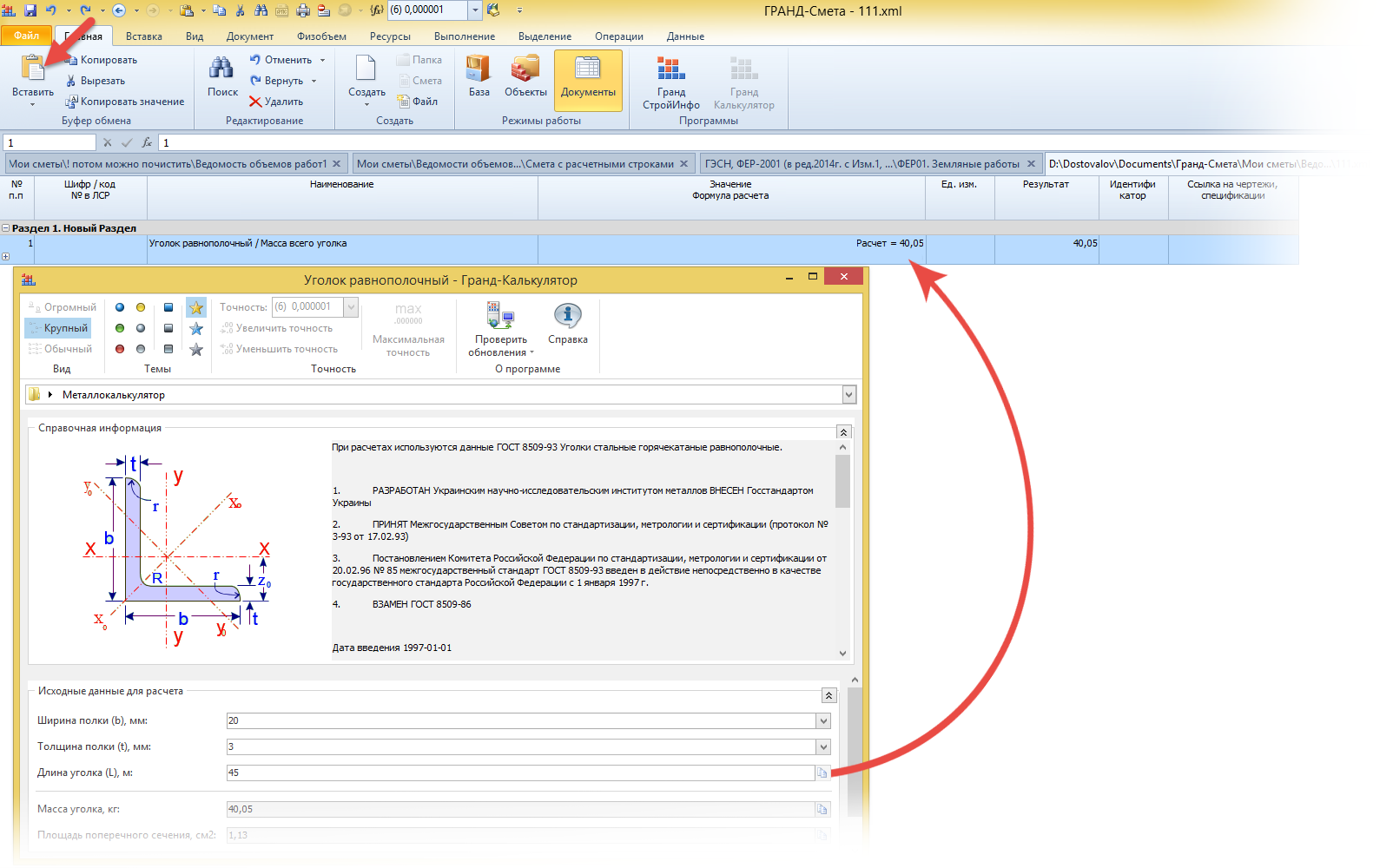Switch to the Документ ribbon tab
This screenshot has height=868, width=1393.
250,36
